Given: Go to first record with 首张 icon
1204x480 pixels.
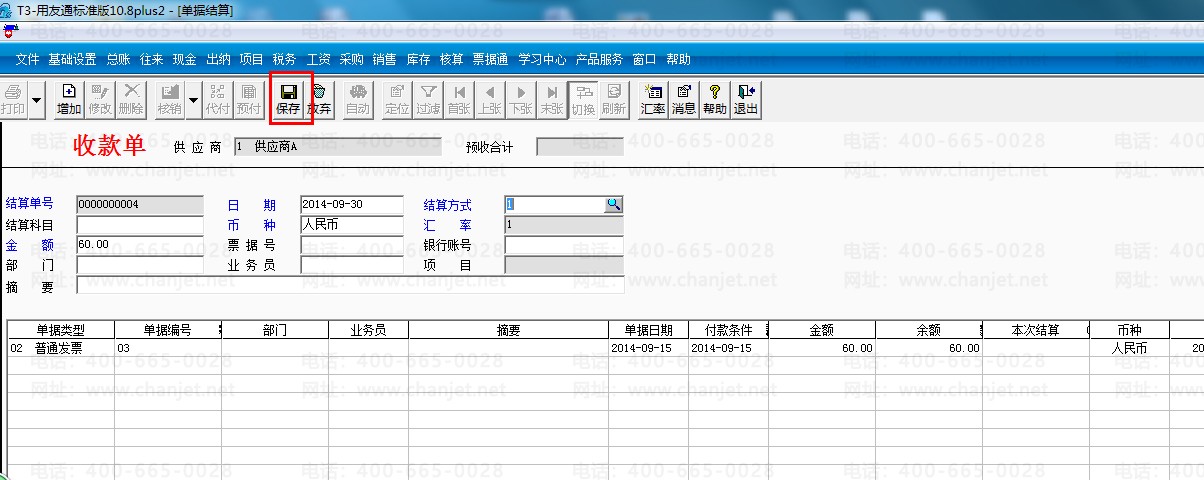Looking at the screenshot, I should tap(459, 100).
